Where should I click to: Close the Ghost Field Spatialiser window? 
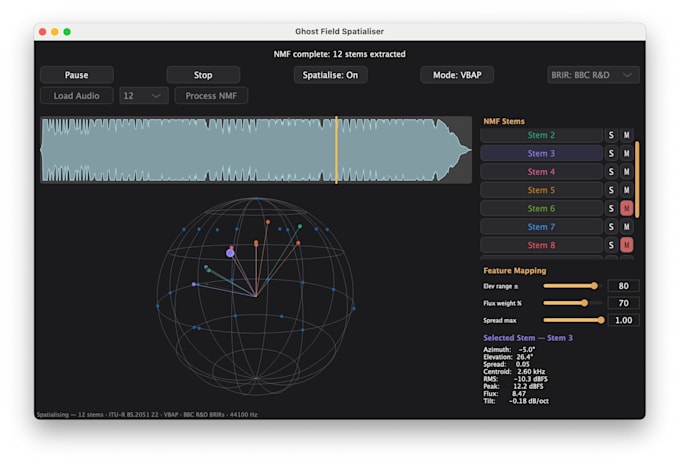(x=42, y=32)
